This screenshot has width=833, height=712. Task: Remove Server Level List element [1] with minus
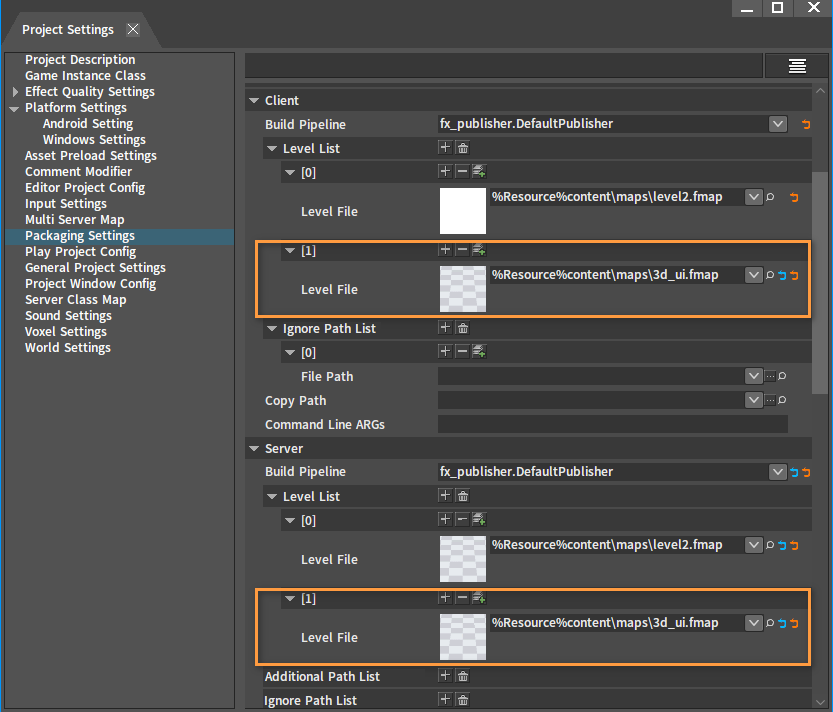pos(462,598)
